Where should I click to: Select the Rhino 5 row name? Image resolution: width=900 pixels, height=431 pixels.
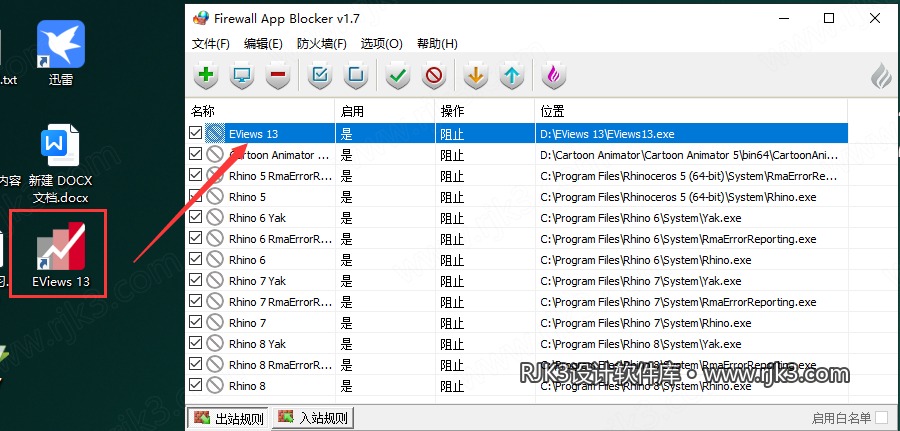tap(247, 197)
